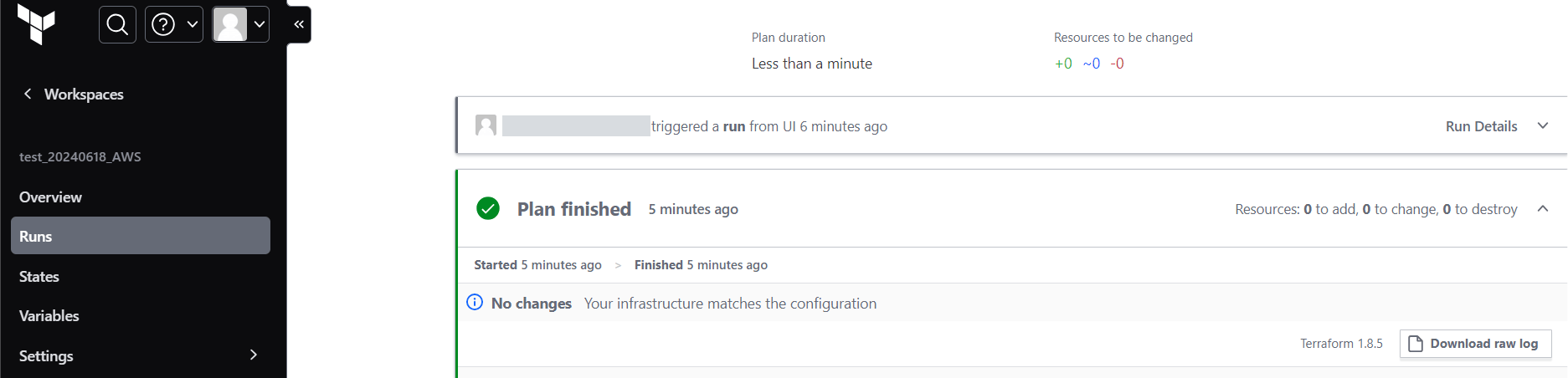
Task: Expand Run Details chevron
Action: click(1542, 125)
